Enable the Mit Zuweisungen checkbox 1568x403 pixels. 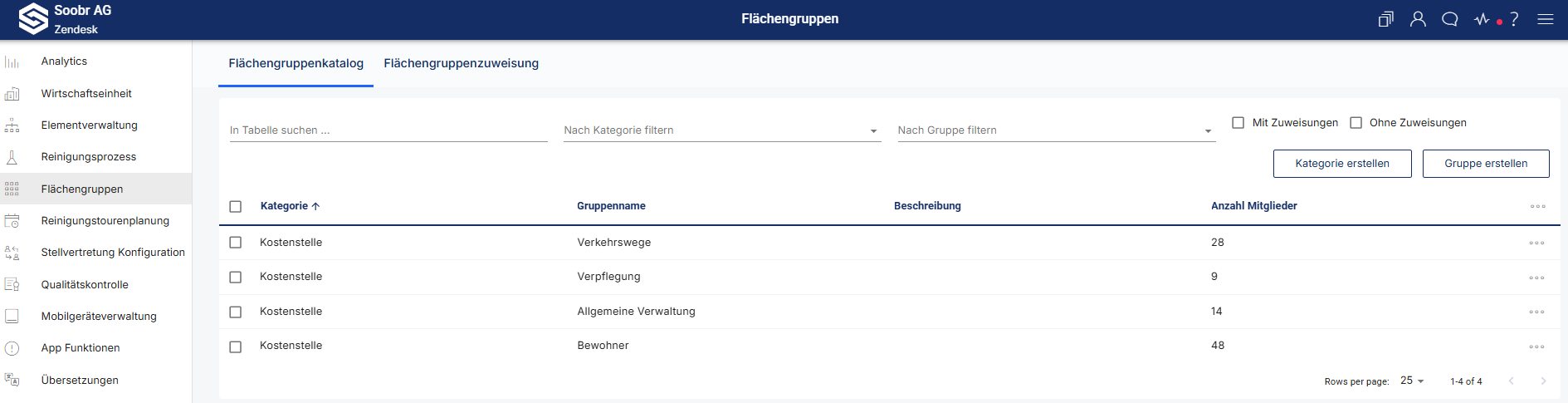tap(1238, 123)
